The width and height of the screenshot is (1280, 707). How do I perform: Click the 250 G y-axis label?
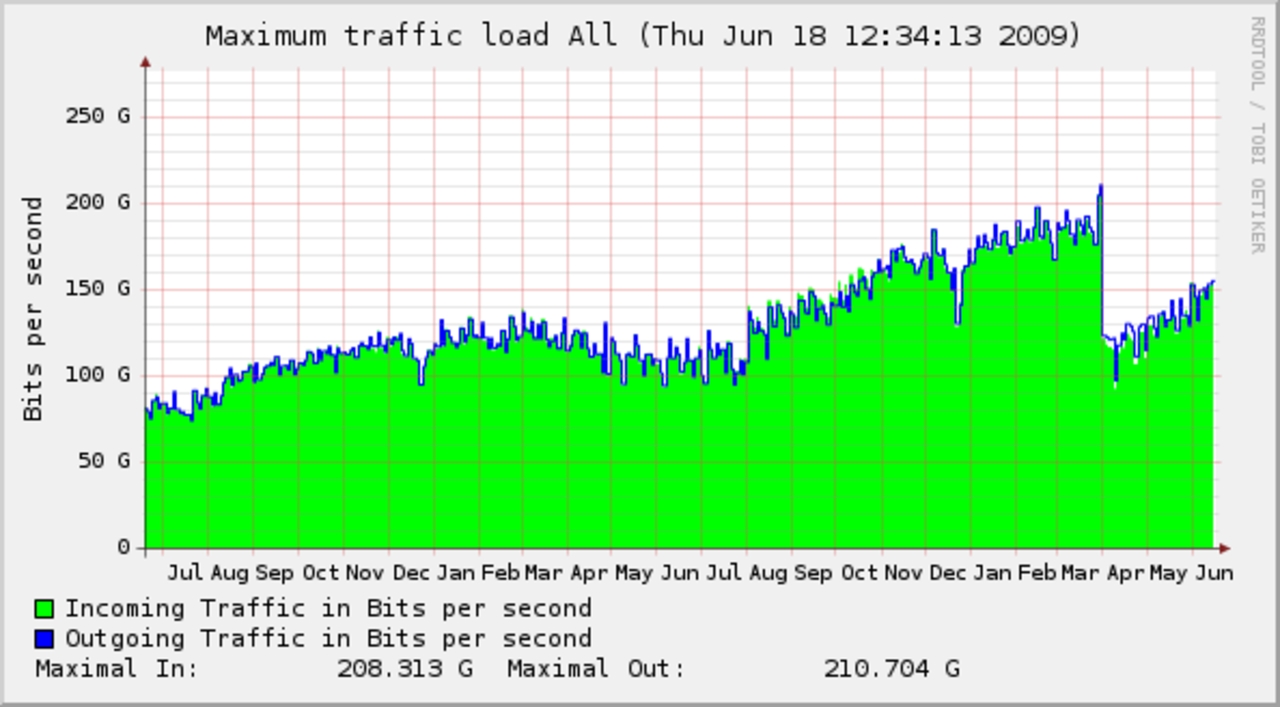click(97, 116)
